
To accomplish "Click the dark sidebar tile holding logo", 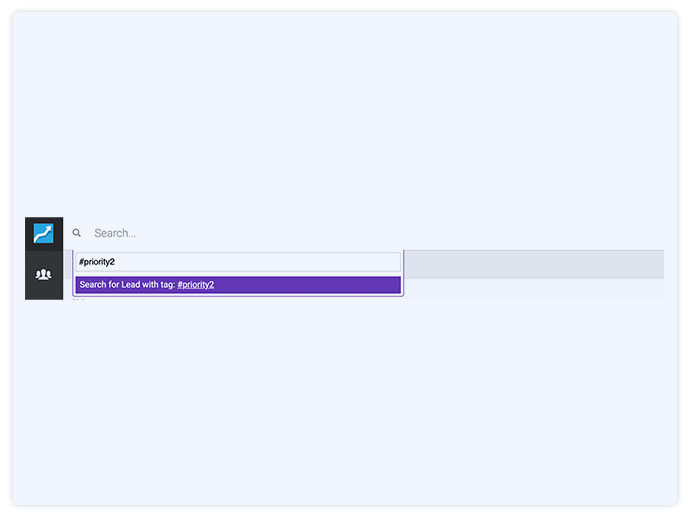I will point(44,234).
